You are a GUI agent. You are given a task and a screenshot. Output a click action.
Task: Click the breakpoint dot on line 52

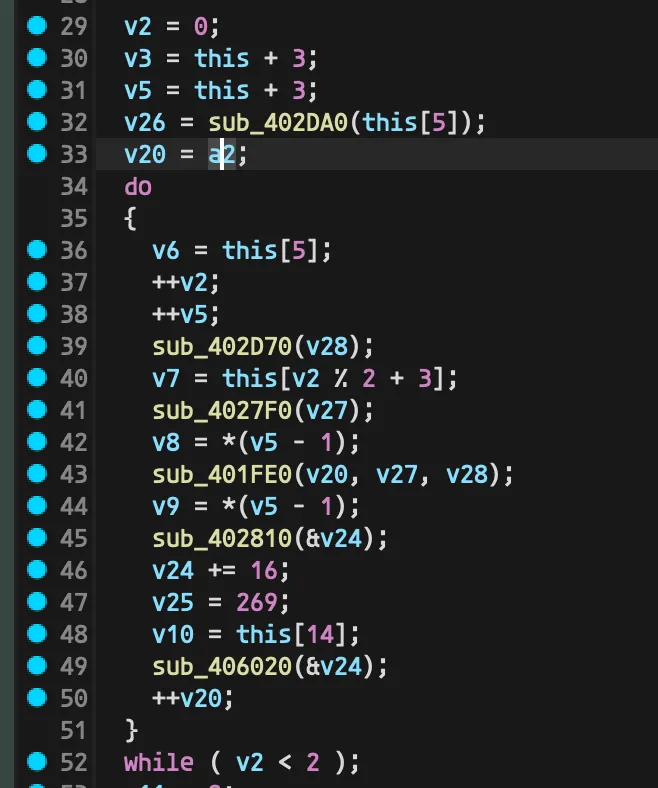click(x=37, y=761)
